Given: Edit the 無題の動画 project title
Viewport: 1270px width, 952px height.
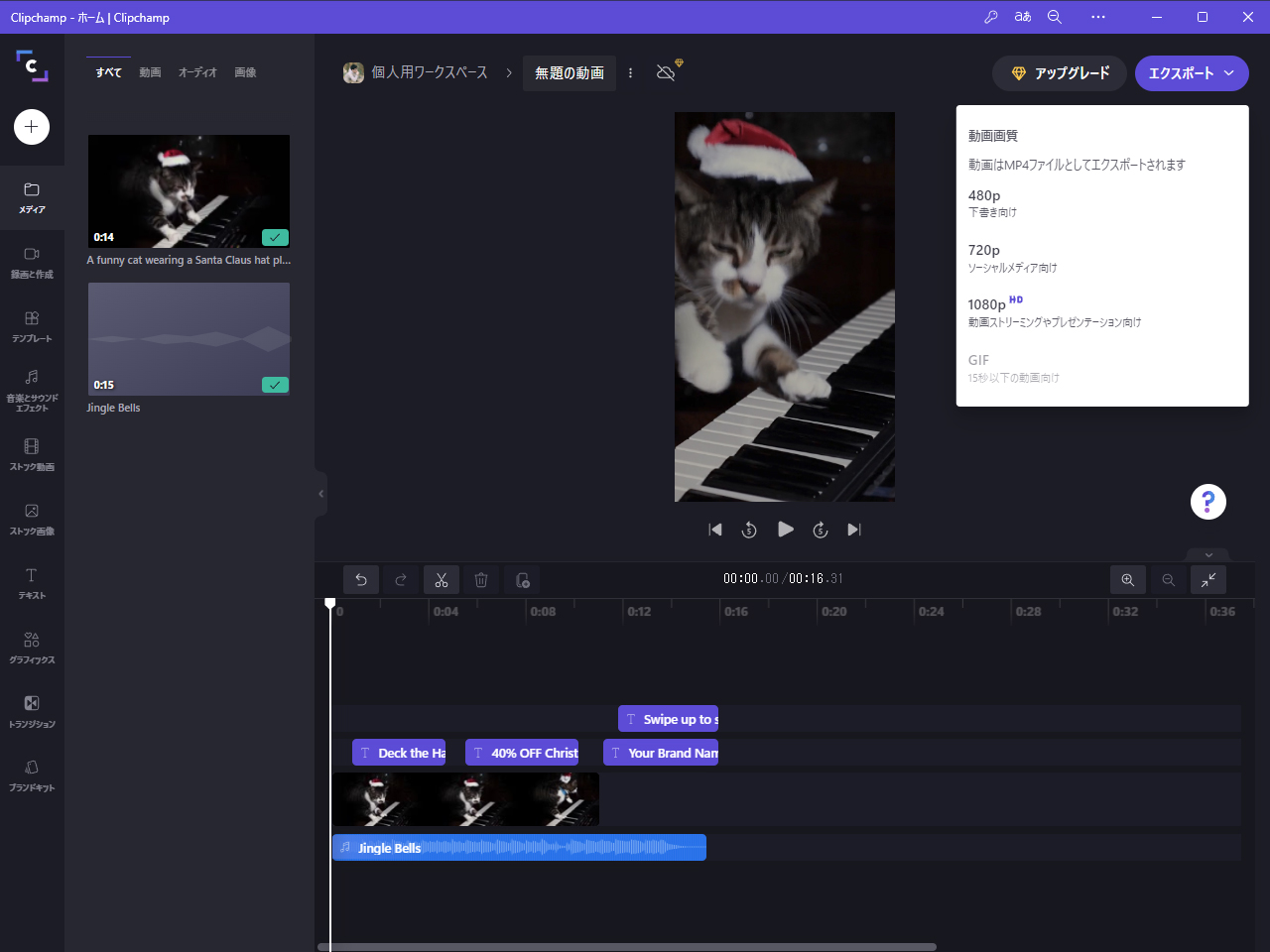Looking at the screenshot, I should (x=570, y=72).
